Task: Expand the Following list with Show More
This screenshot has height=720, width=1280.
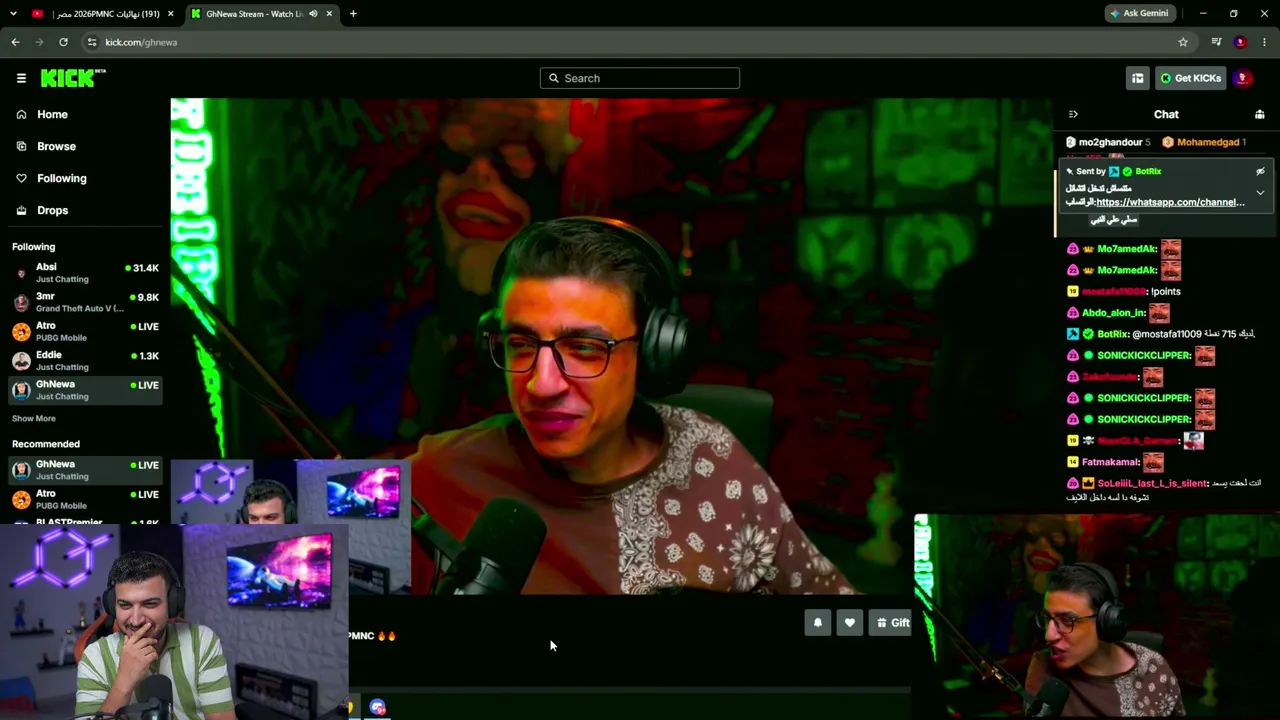Action: (x=34, y=418)
